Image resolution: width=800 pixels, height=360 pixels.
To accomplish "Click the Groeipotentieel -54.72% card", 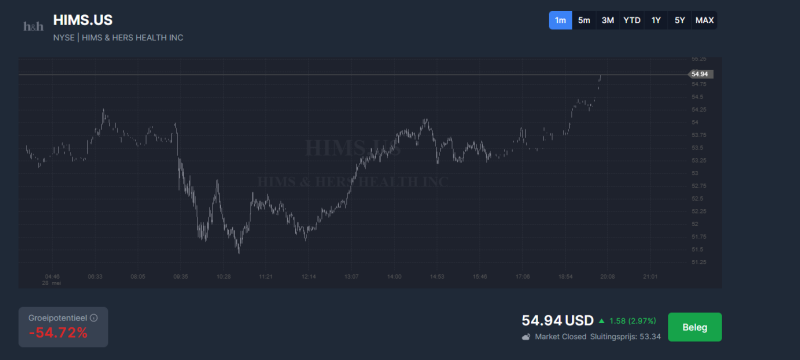I will (x=63, y=327).
